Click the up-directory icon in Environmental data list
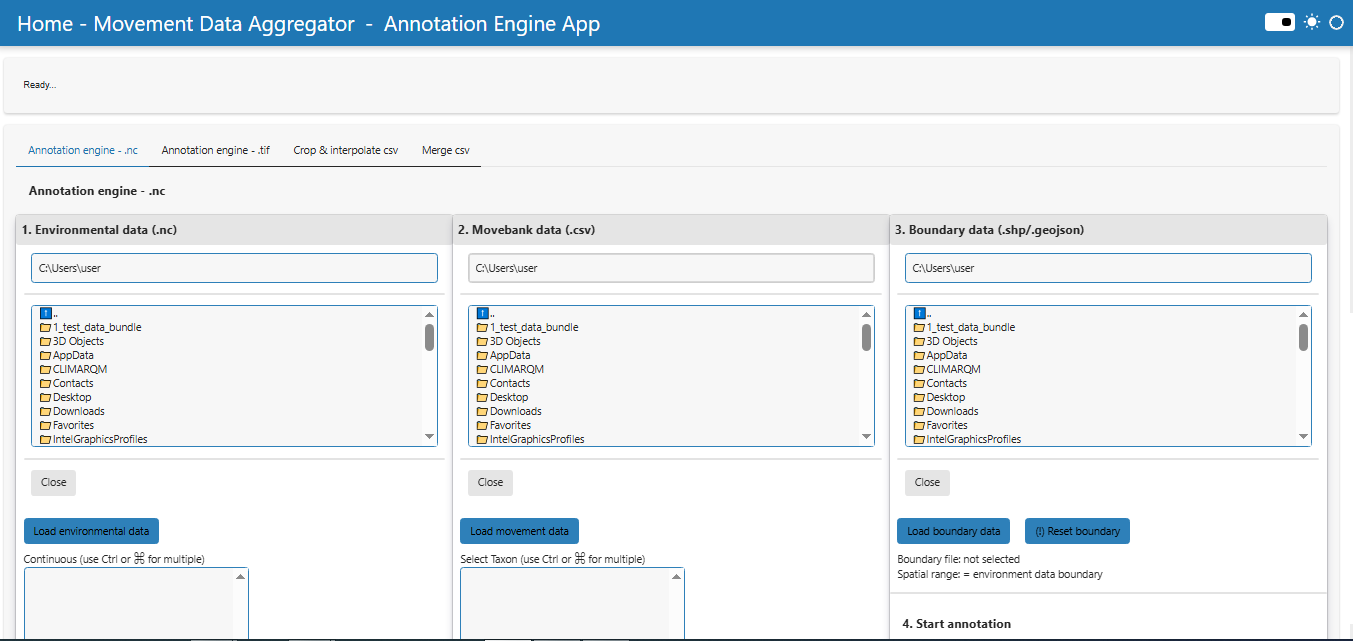This screenshot has height=641, width=1353. 45,313
